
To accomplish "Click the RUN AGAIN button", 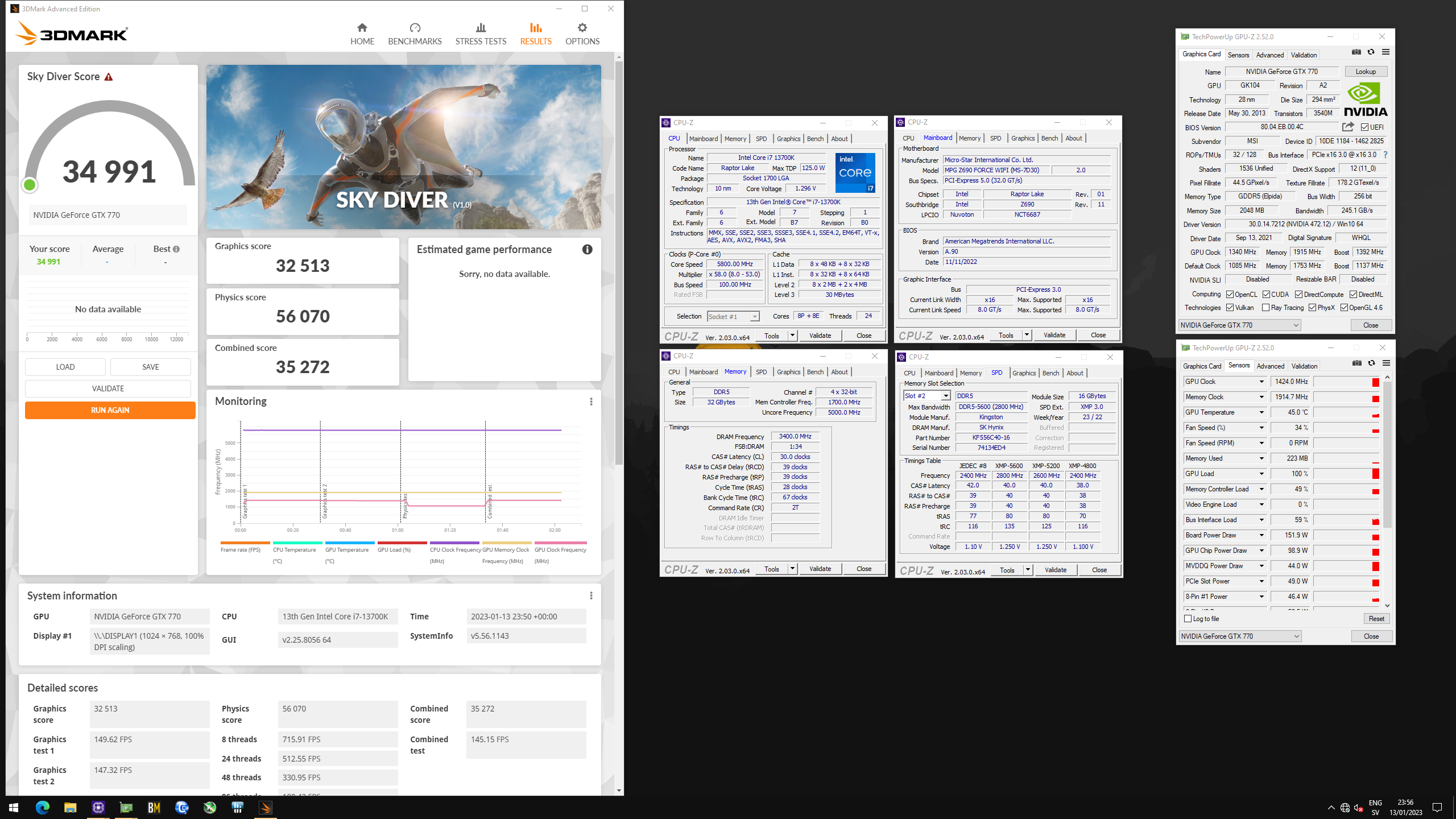I will pos(110,410).
